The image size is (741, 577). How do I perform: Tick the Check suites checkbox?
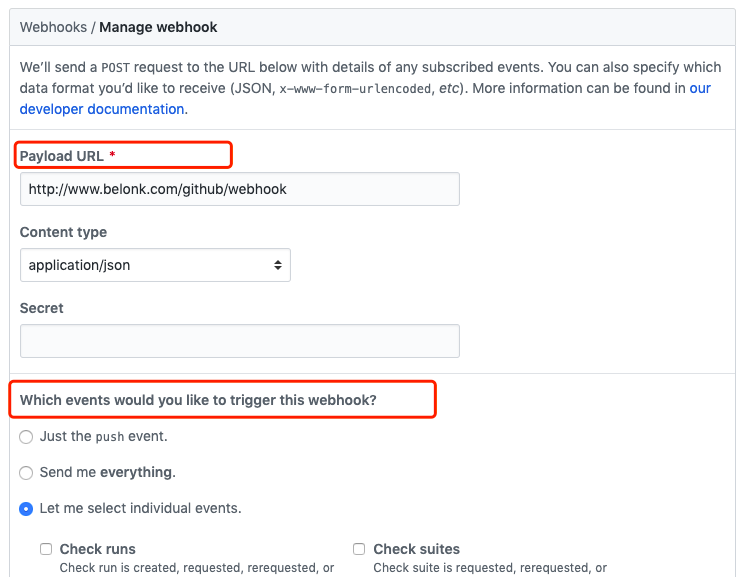click(x=359, y=549)
